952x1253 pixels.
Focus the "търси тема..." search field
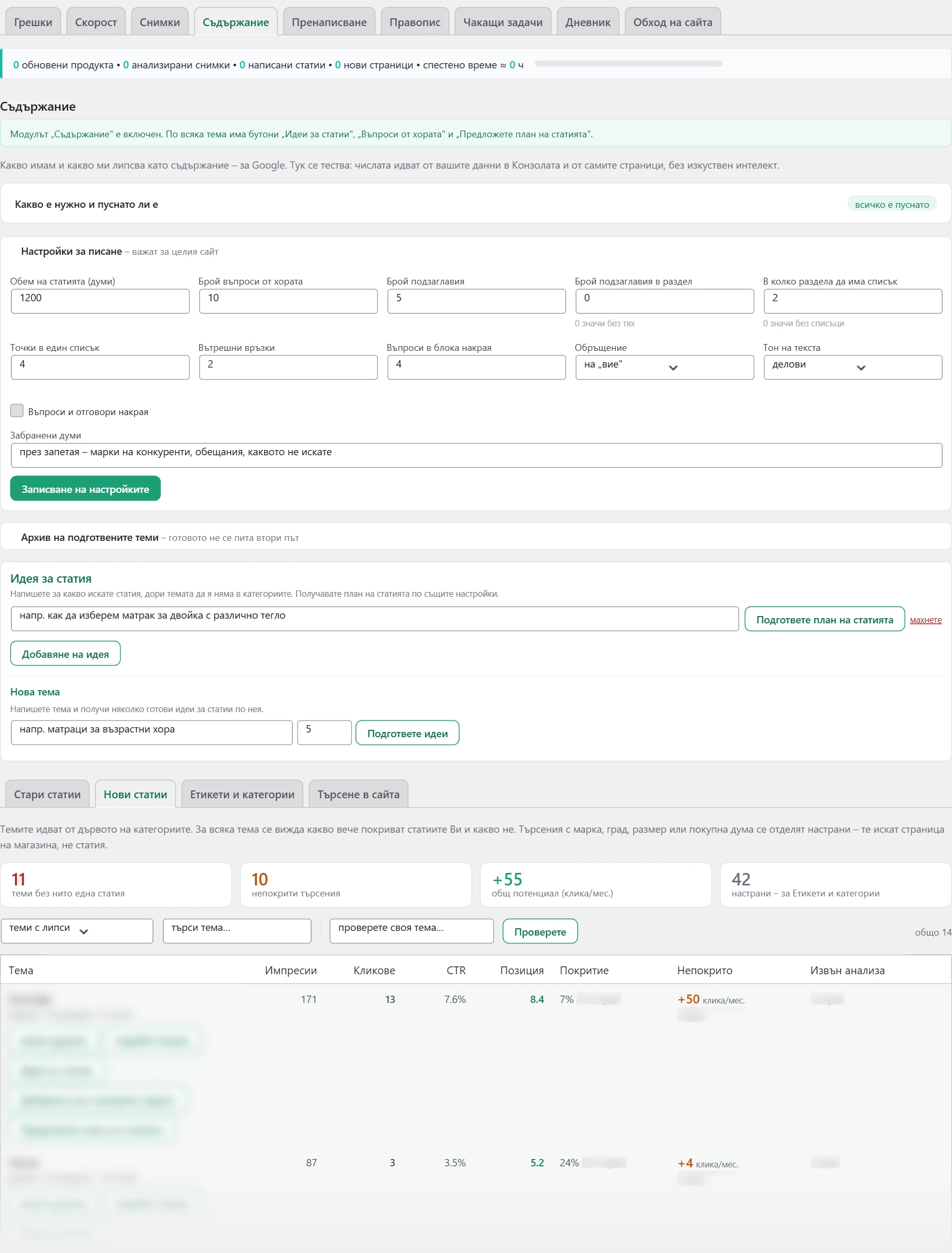tap(237, 930)
